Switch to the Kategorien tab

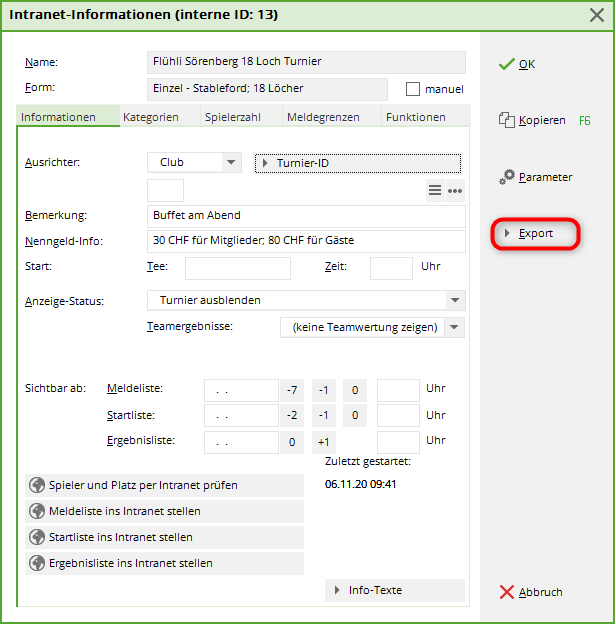[151, 117]
